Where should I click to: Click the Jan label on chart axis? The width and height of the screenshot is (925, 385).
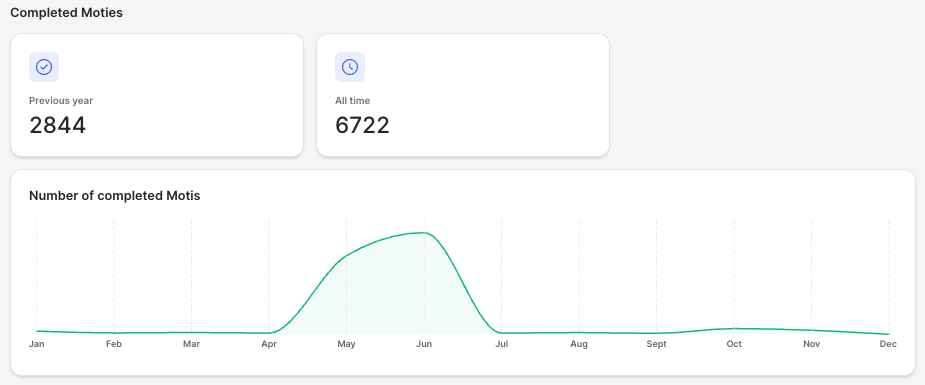click(37, 344)
